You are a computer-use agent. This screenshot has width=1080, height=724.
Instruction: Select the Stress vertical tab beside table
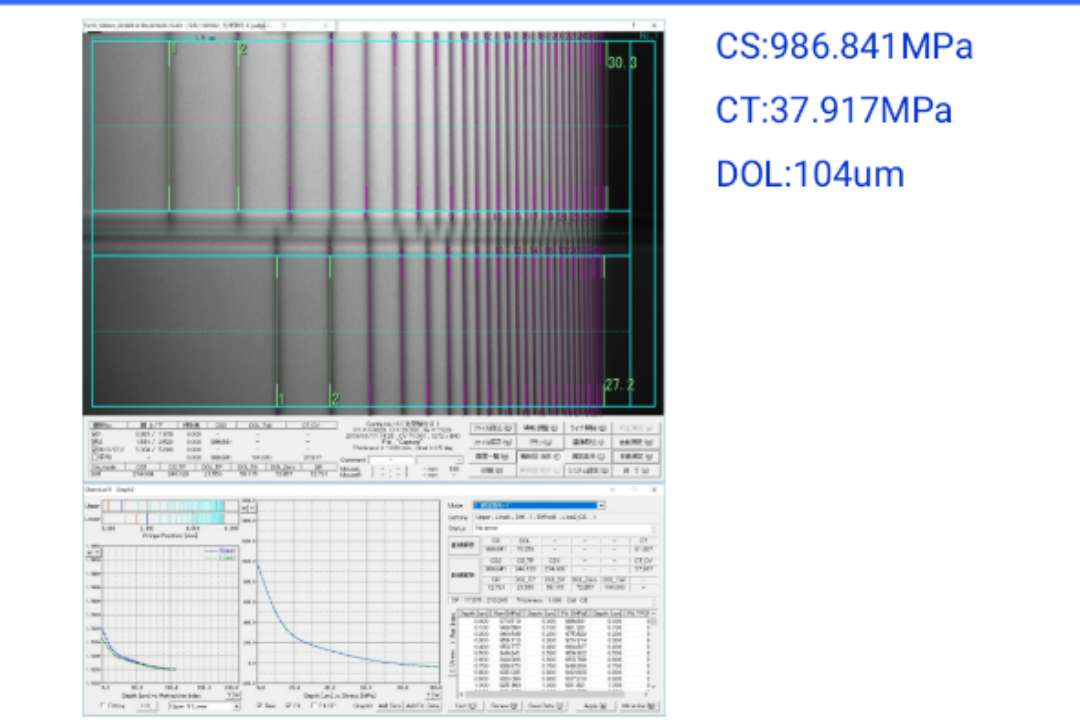(x=453, y=660)
